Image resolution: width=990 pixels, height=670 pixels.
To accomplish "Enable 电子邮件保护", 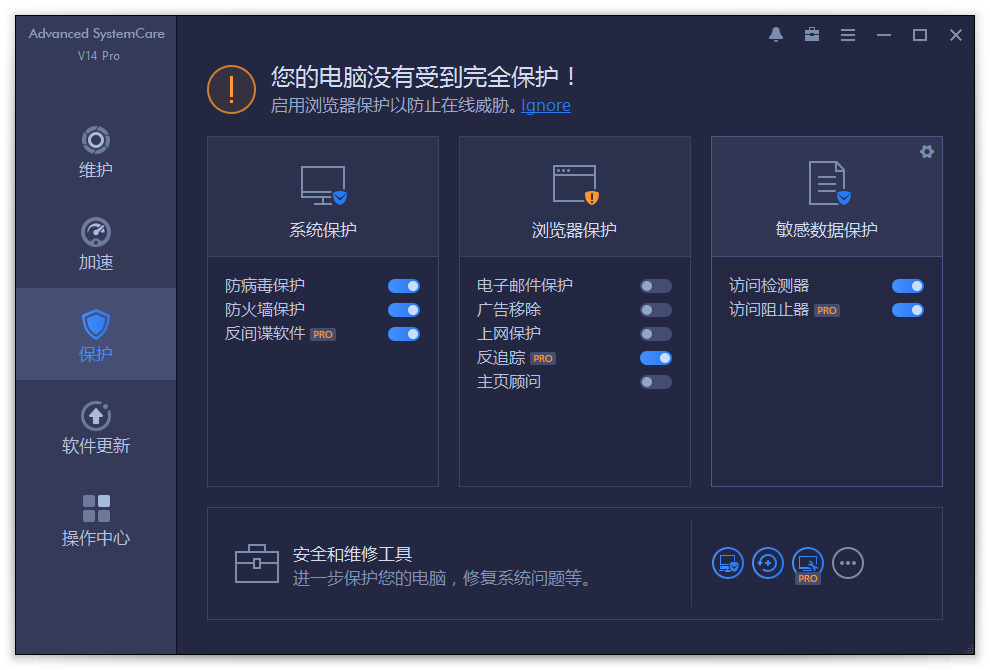I will pyautogui.click(x=656, y=285).
